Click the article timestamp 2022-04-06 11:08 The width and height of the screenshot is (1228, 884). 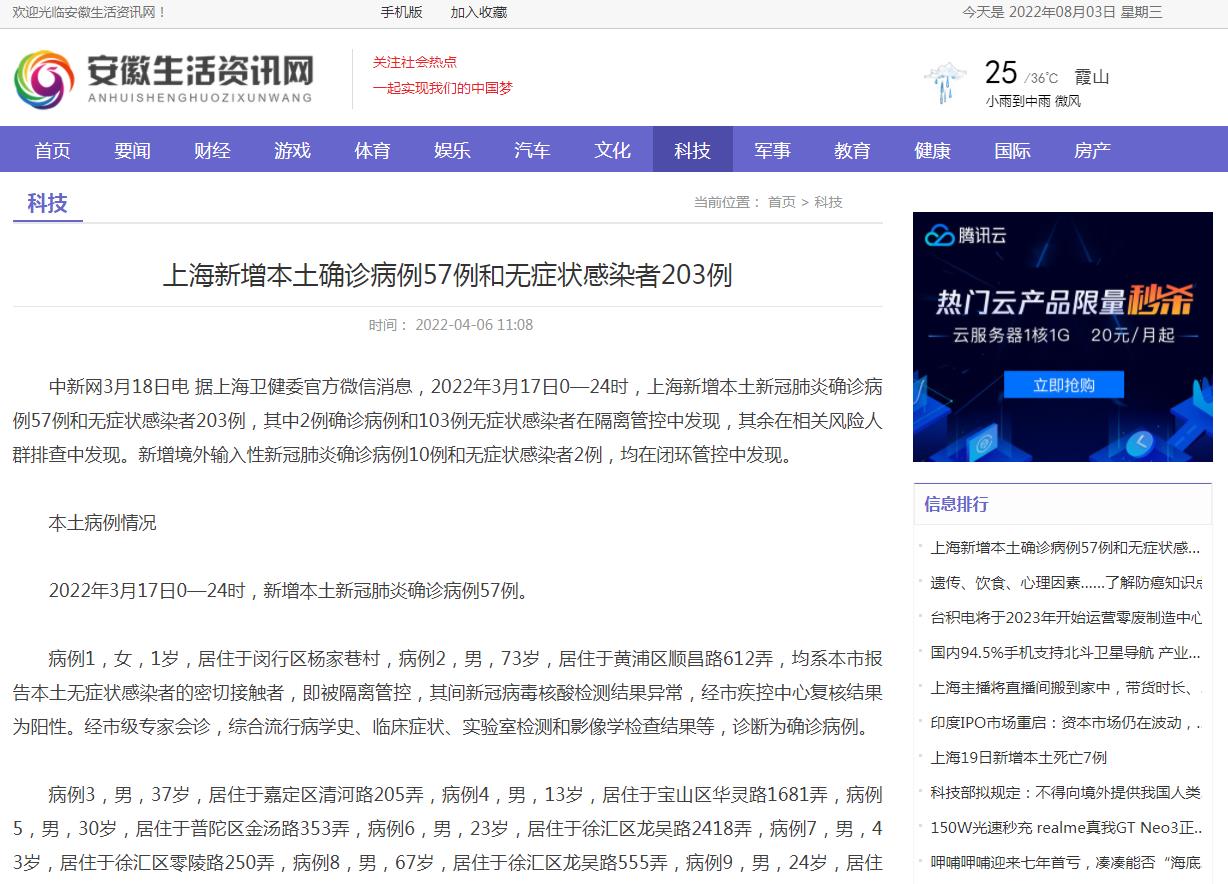[x=474, y=325]
